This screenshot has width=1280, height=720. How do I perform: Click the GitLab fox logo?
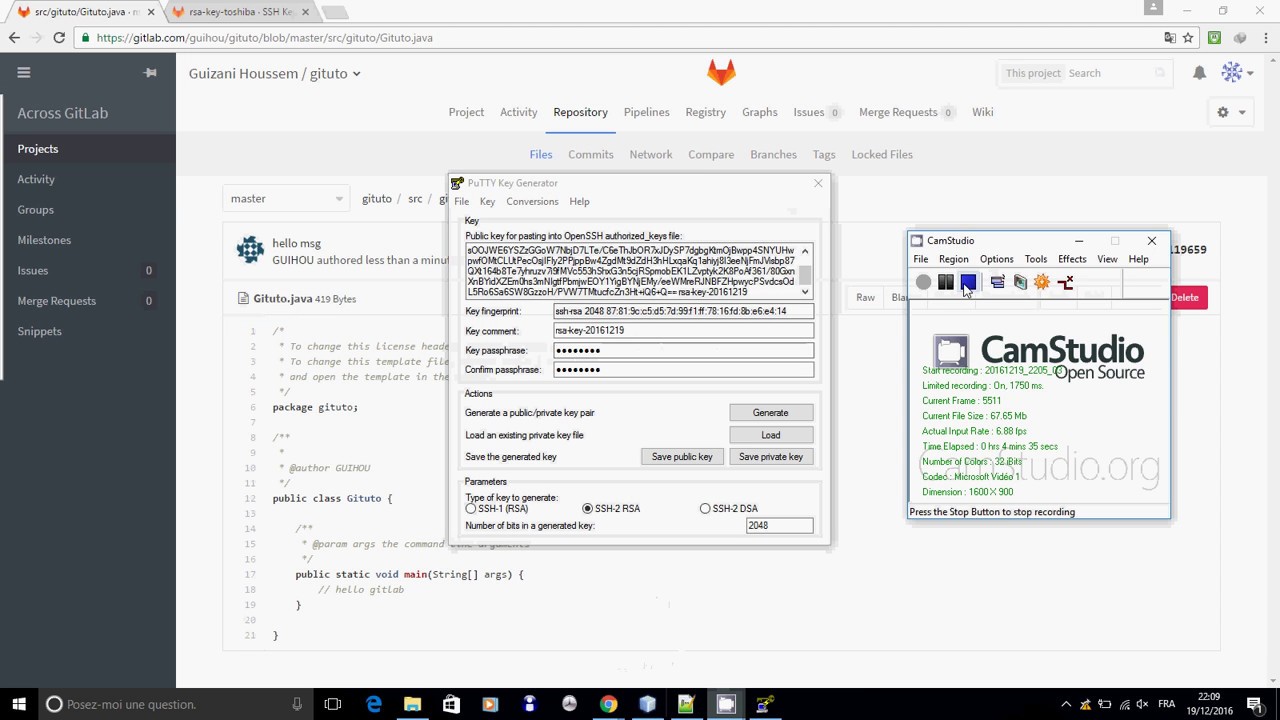coord(721,72)
